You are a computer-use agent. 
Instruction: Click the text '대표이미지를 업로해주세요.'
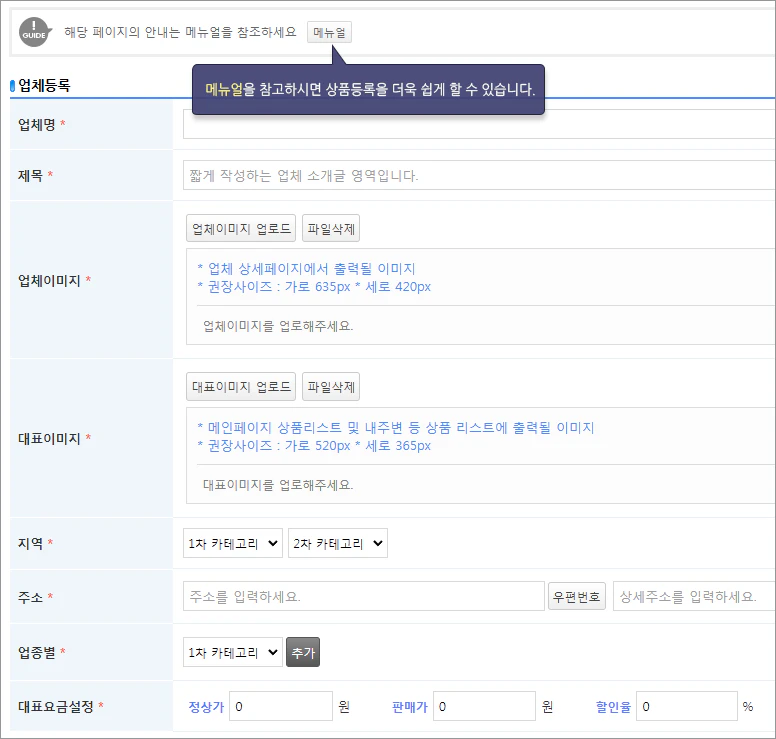[278, 485]
